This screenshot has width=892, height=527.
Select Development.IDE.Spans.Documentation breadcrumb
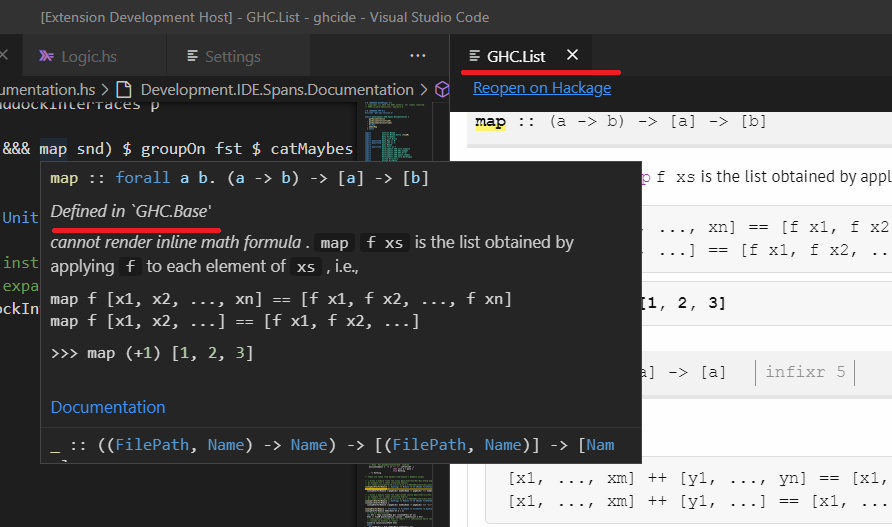pyautogui.click(x=277, y=90)
